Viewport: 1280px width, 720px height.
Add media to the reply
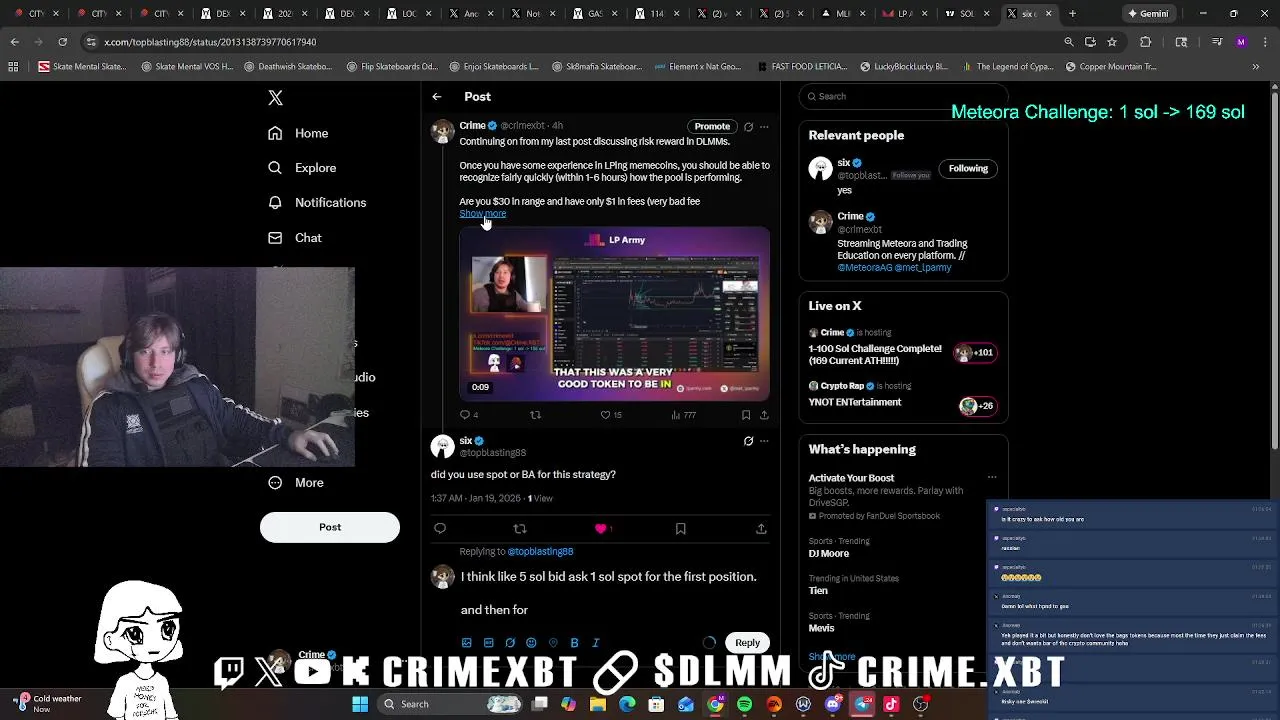point(466,643)
